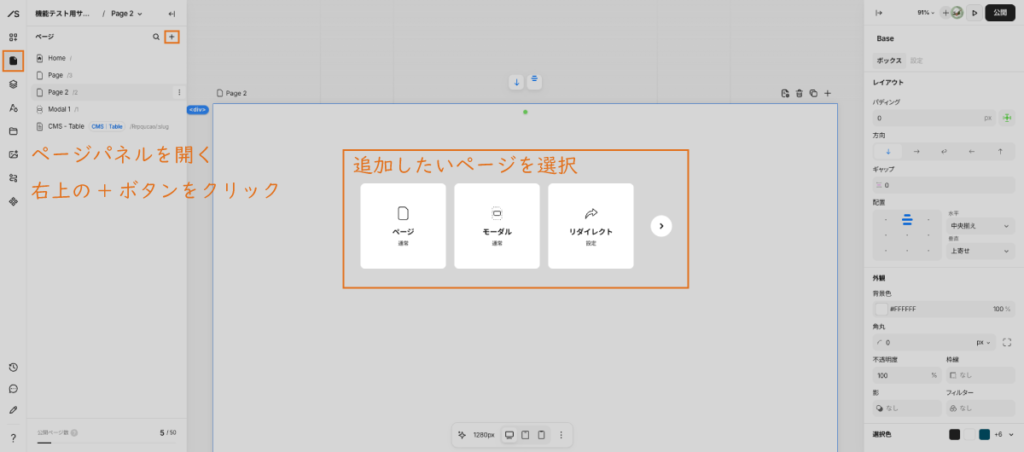Choose the リダイレクト page type card
The height and width of the screenshot is (452, 1024).
point(590,226)
